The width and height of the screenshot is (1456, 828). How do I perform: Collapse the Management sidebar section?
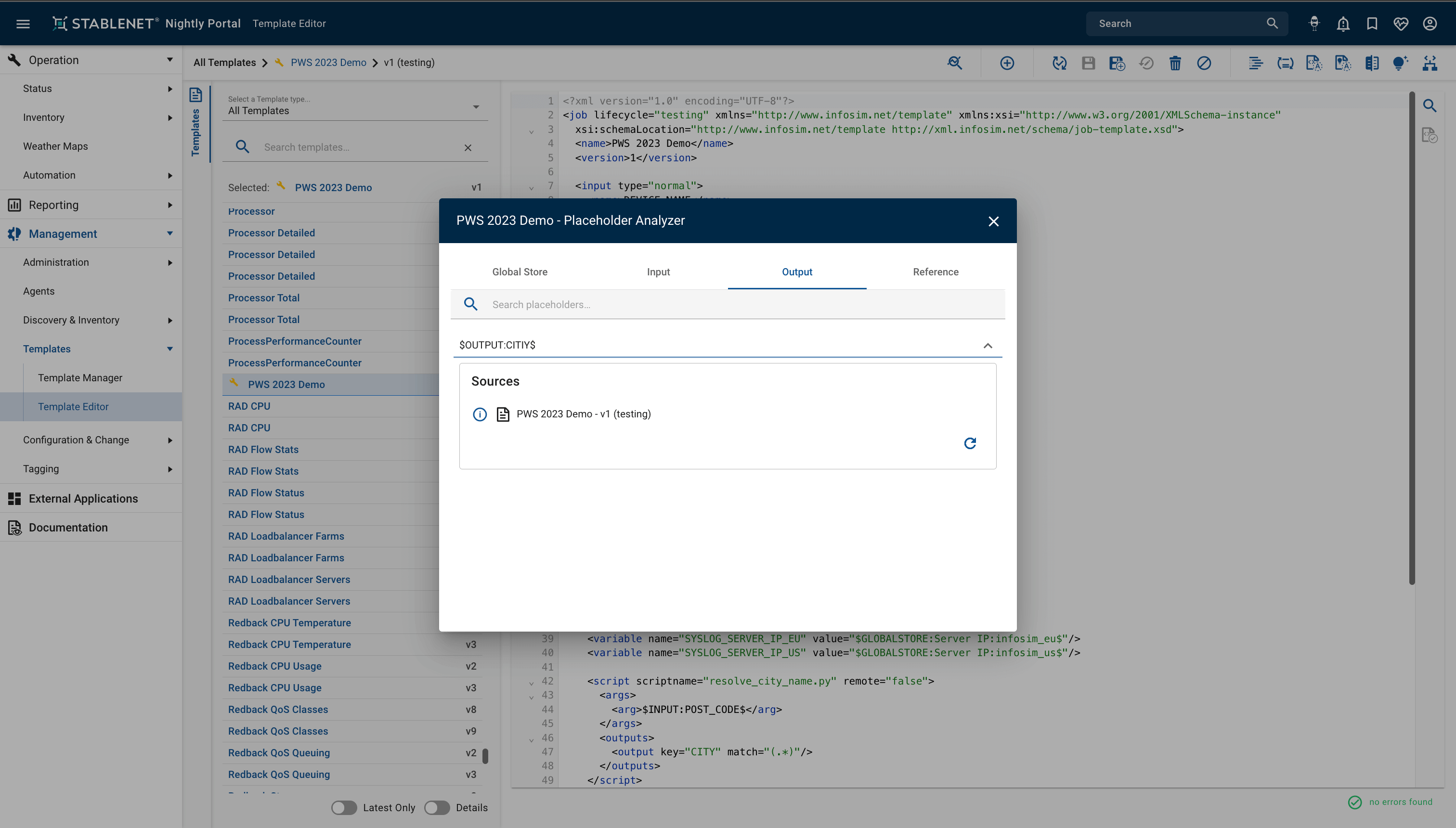[169, 234]
